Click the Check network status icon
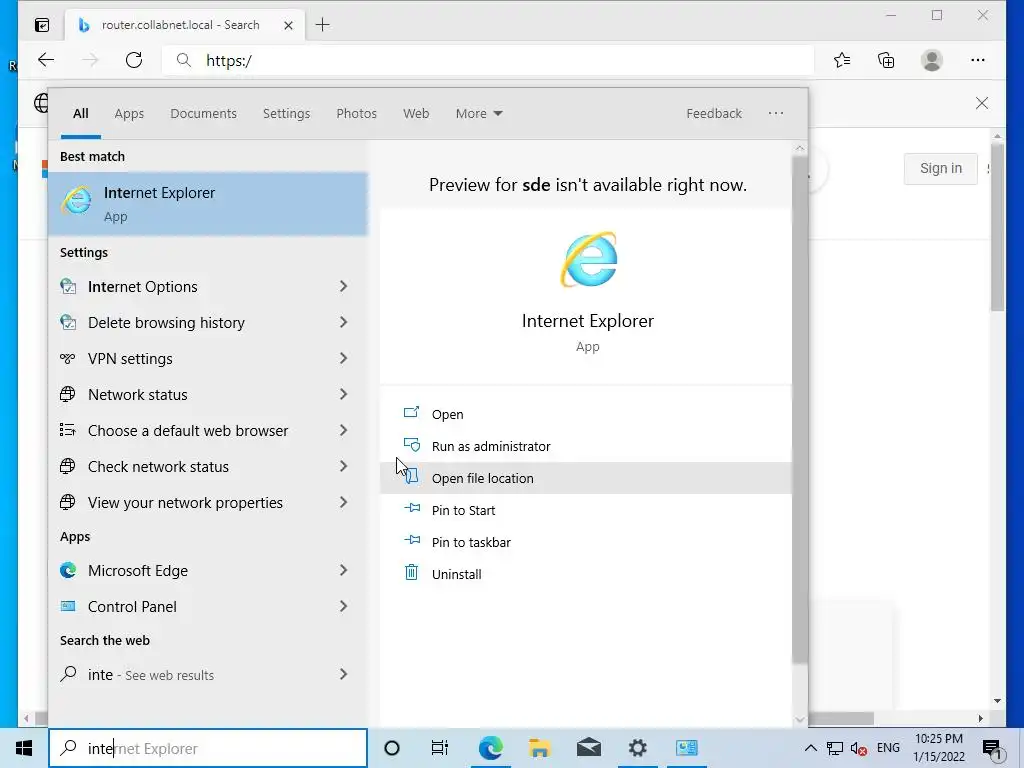Image resolution: width=1024 pixels, height=768 pixels. [x=68, y=466]
